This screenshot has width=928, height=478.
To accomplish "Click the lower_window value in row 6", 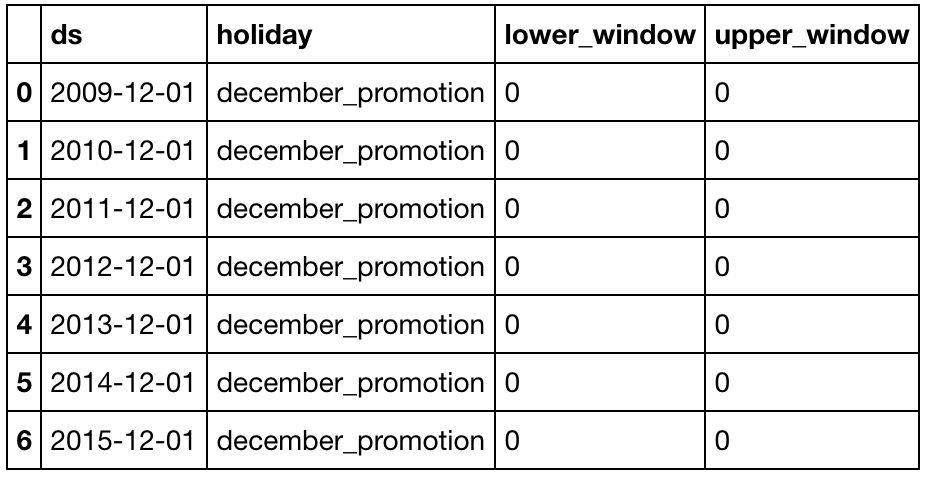I will pos(513,441).
